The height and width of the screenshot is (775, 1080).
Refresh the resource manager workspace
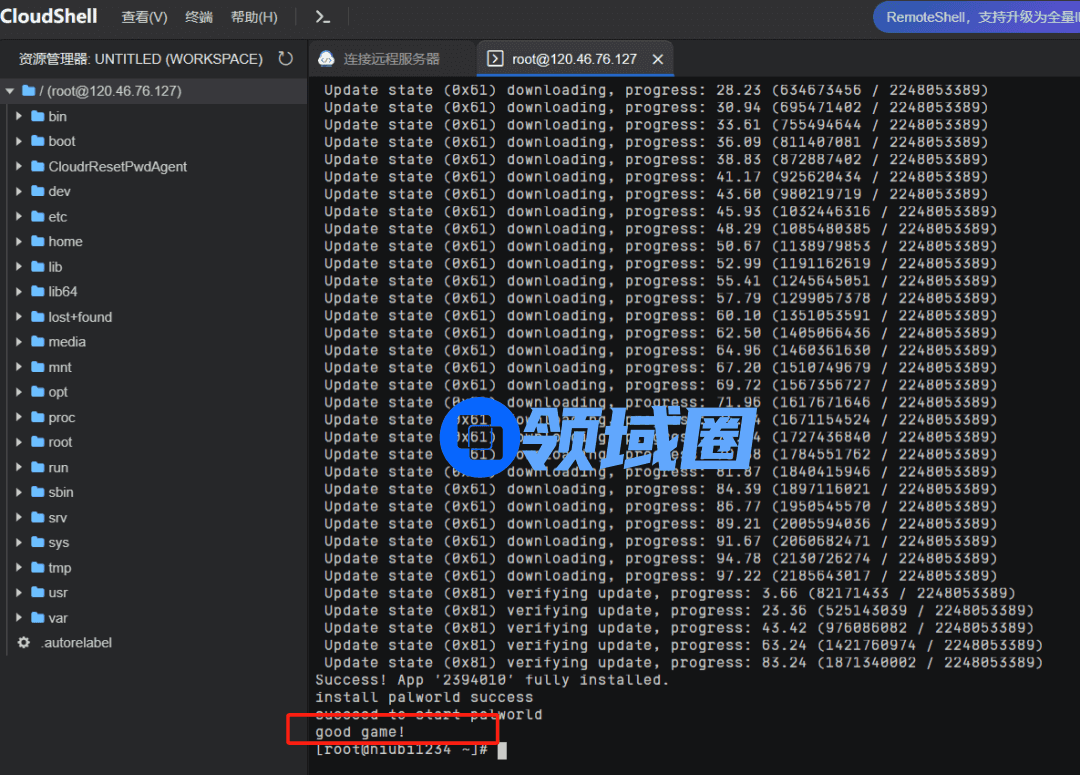pyautogui.click(x=286, y=59)
